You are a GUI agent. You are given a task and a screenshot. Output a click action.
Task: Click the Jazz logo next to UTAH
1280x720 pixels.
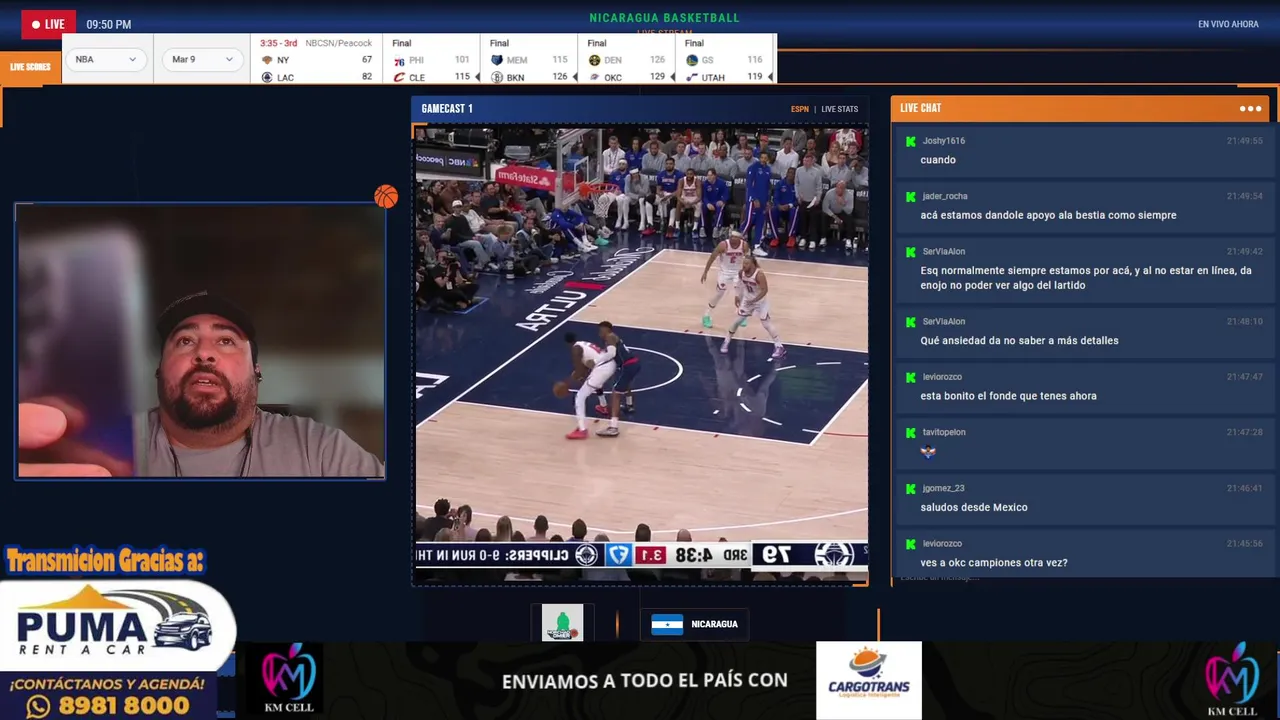click(x=692, y=77)
